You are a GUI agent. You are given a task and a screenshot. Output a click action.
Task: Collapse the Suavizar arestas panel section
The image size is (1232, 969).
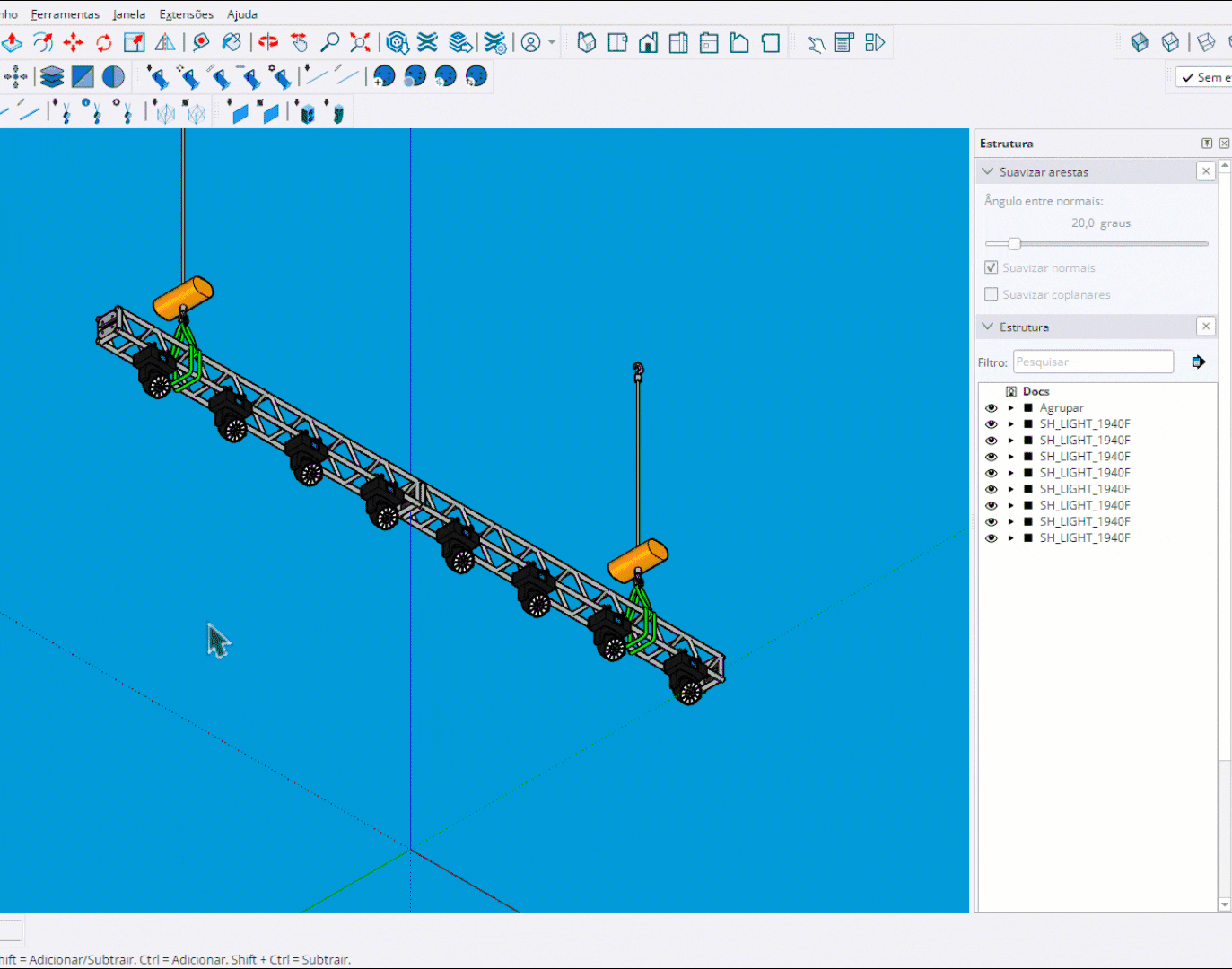click(988, 171)
